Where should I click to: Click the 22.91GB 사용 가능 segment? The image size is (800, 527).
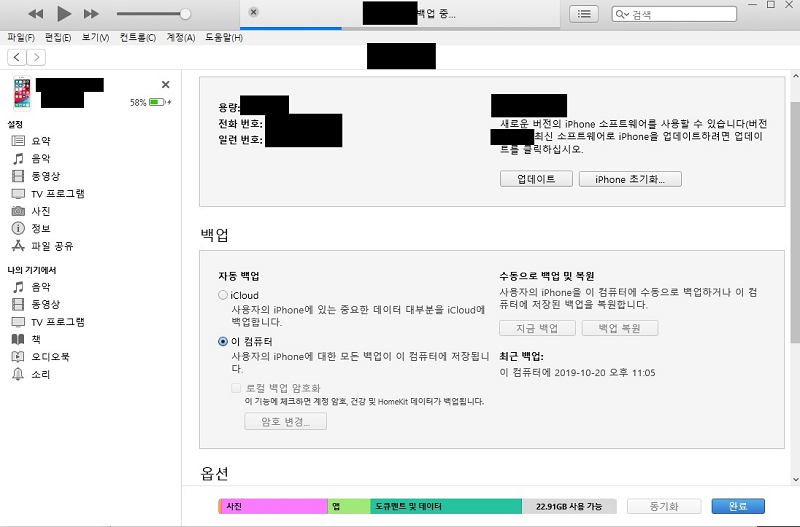coord(569,506)
